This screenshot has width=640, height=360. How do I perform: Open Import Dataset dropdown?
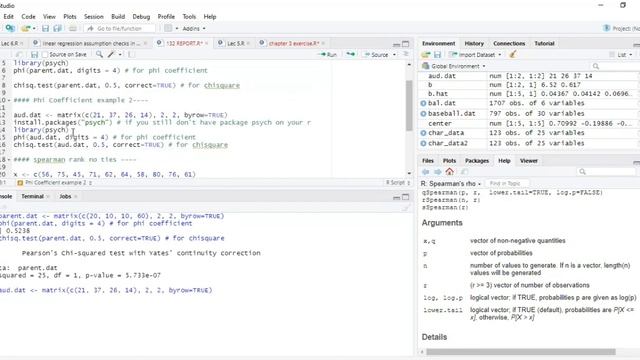tap(475, 55)
